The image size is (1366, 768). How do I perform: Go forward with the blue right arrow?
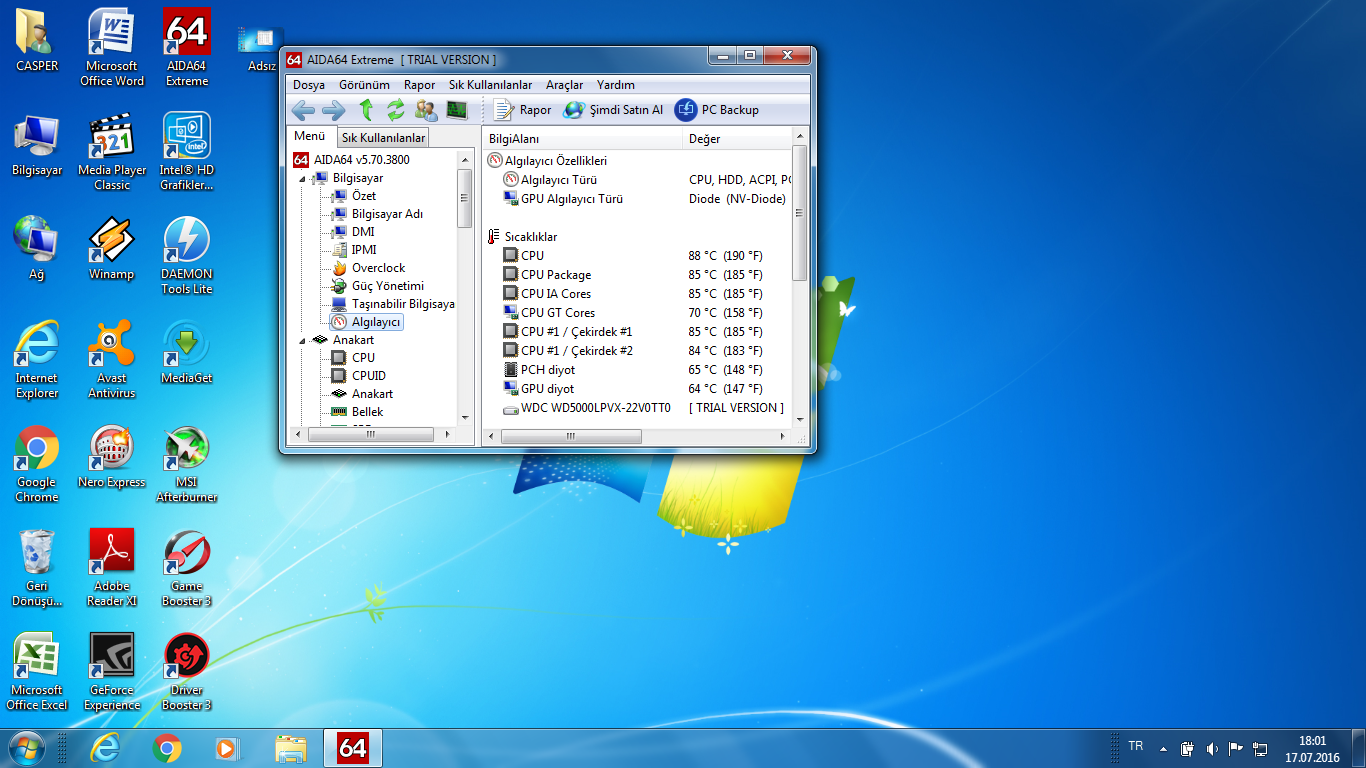click(x=333, y=110)
